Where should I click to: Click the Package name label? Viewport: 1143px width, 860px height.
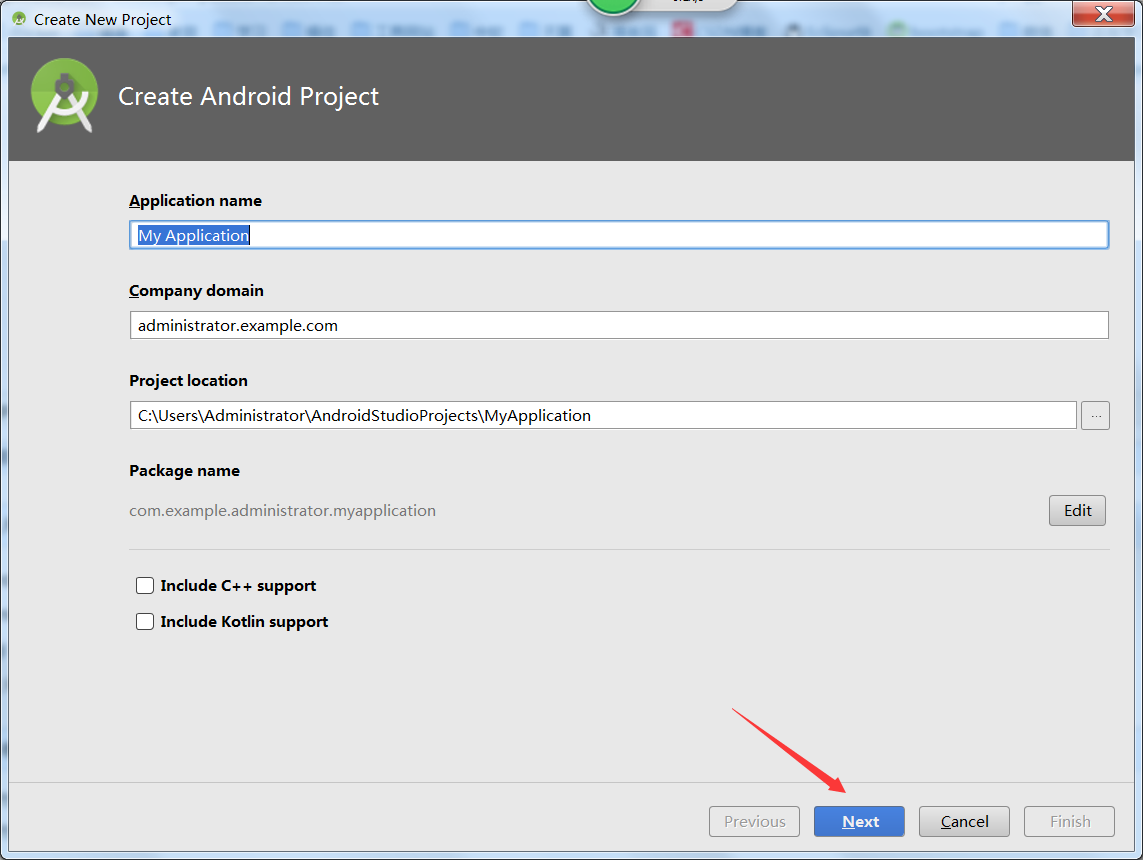point(184,471)
